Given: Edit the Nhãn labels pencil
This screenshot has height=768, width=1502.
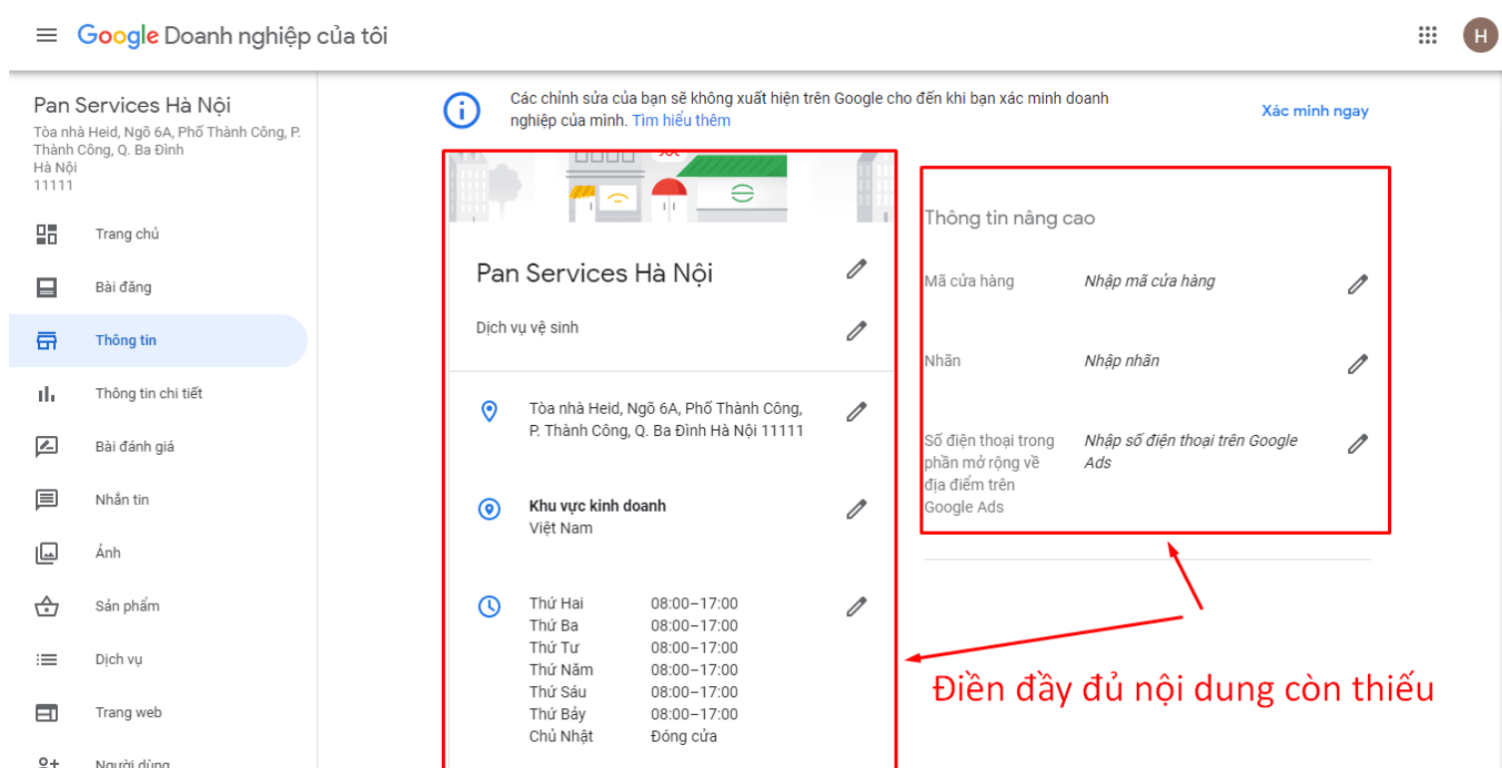Looking at the screenshot, I should coord(1357,364).
